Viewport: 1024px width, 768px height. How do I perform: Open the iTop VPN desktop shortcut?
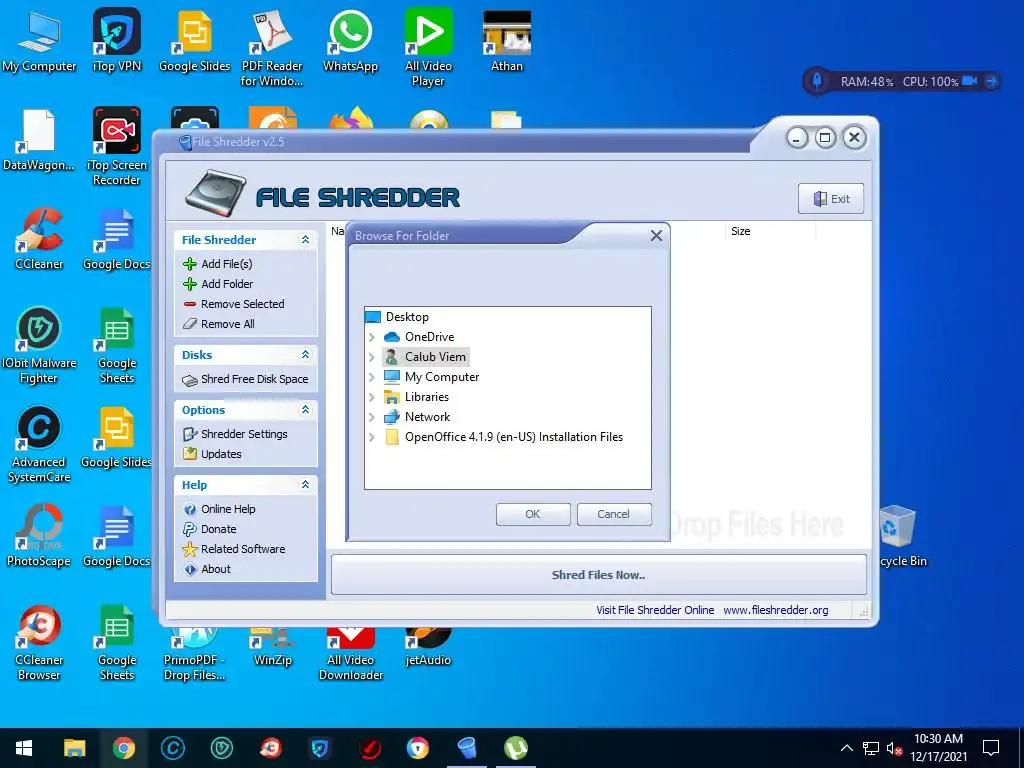click(117, 40)
